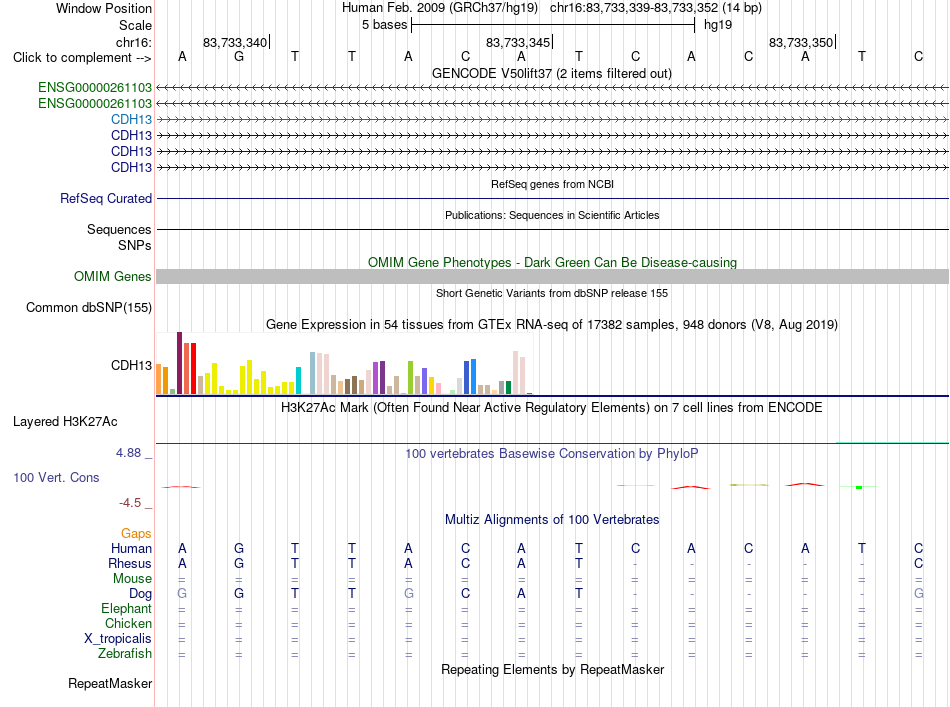Click the gray OMIM Genes bar

(x=552, y=276)
